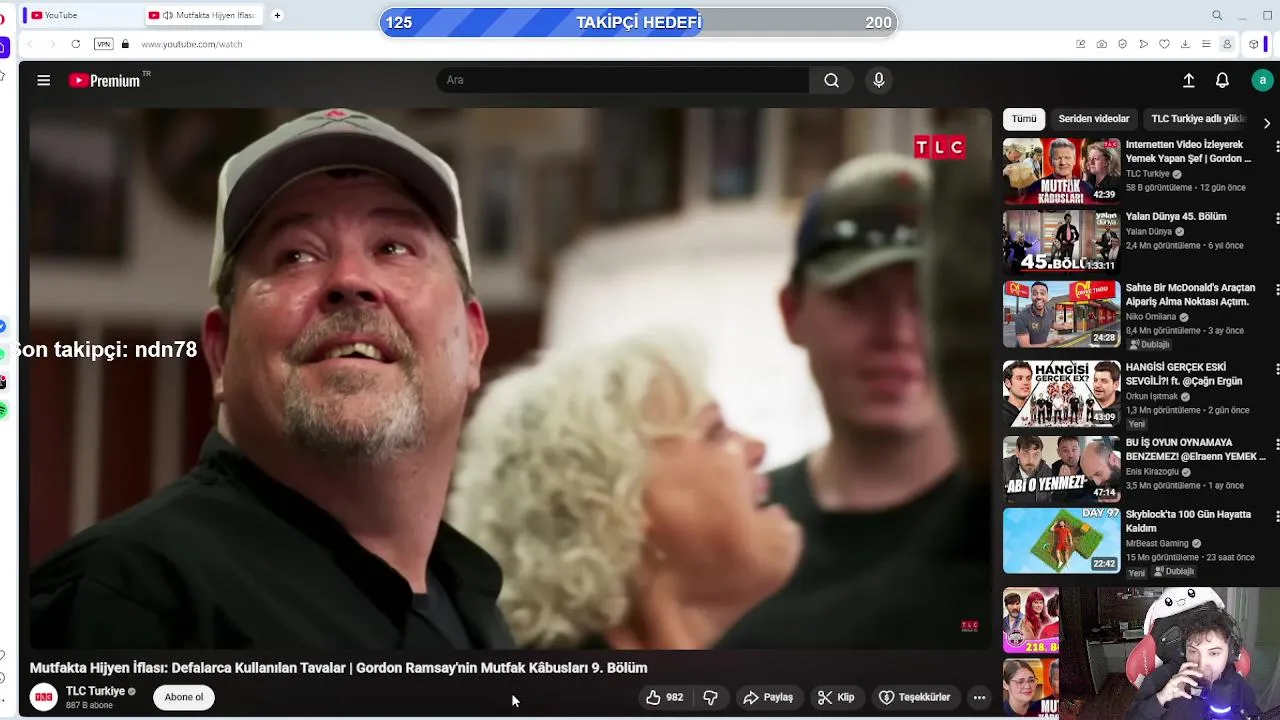Go forward with the browser forward arrow
This screenshot has height=720, width=1280.
(52, 44)
